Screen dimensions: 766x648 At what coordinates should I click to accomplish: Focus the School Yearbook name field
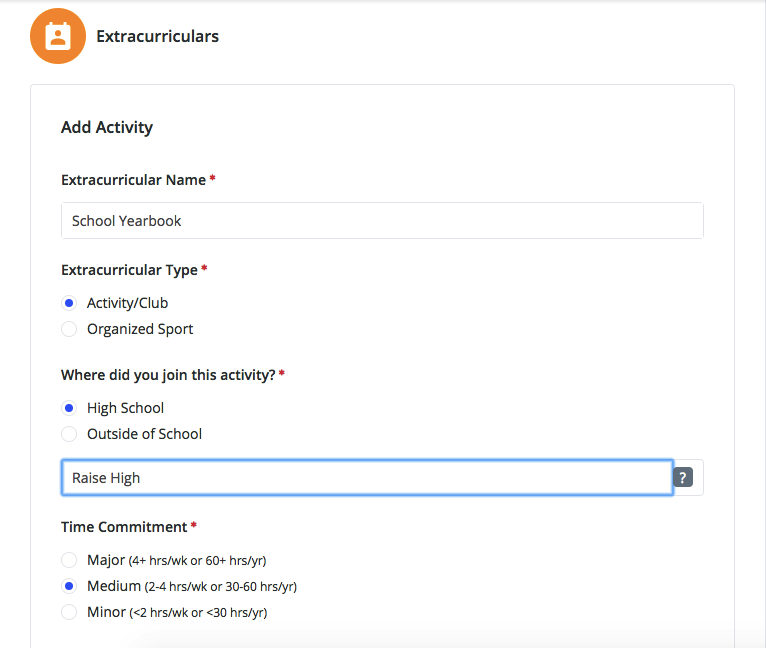(x=382, y=221)
